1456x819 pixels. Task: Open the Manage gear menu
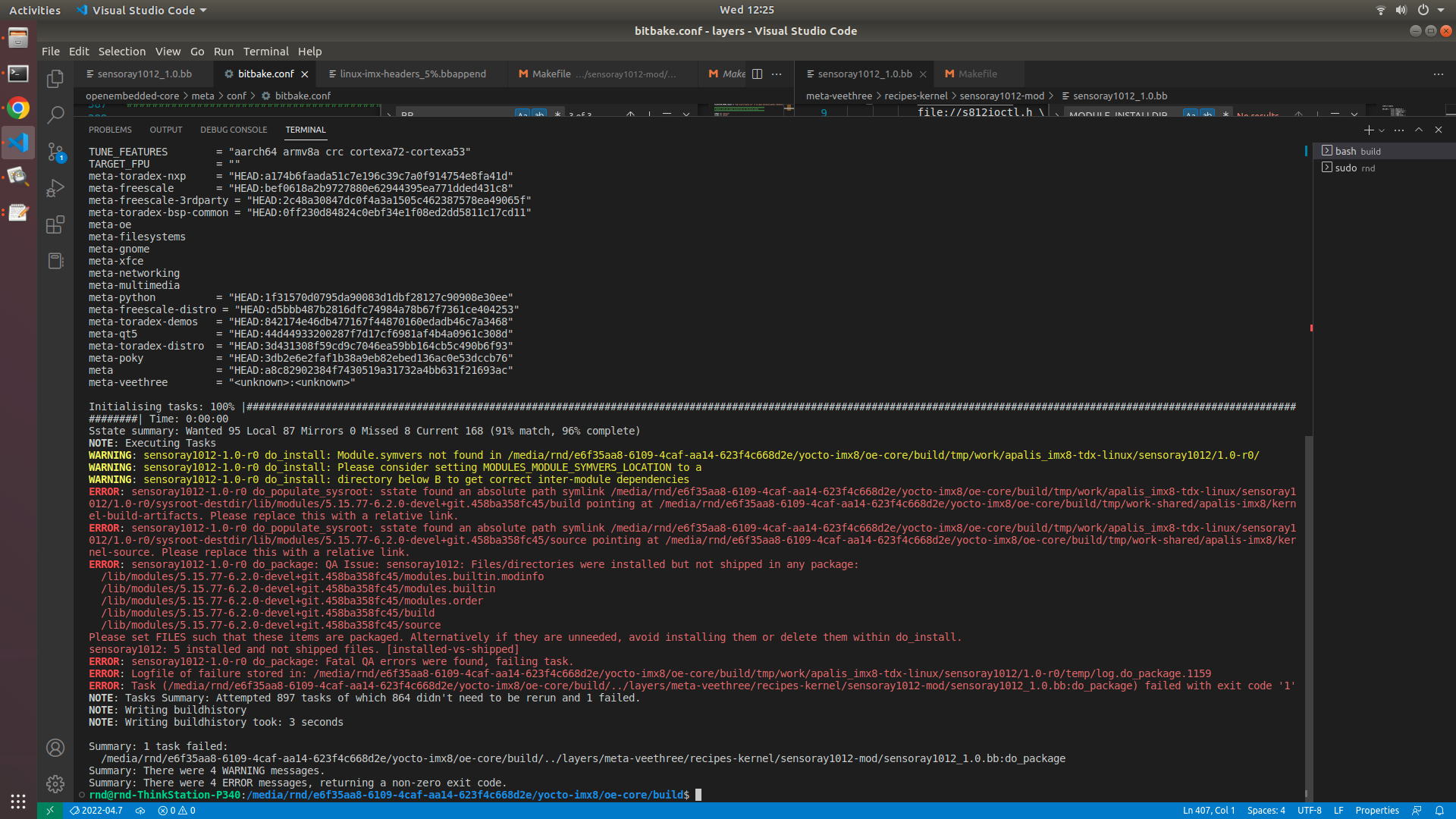click(55, 783)
